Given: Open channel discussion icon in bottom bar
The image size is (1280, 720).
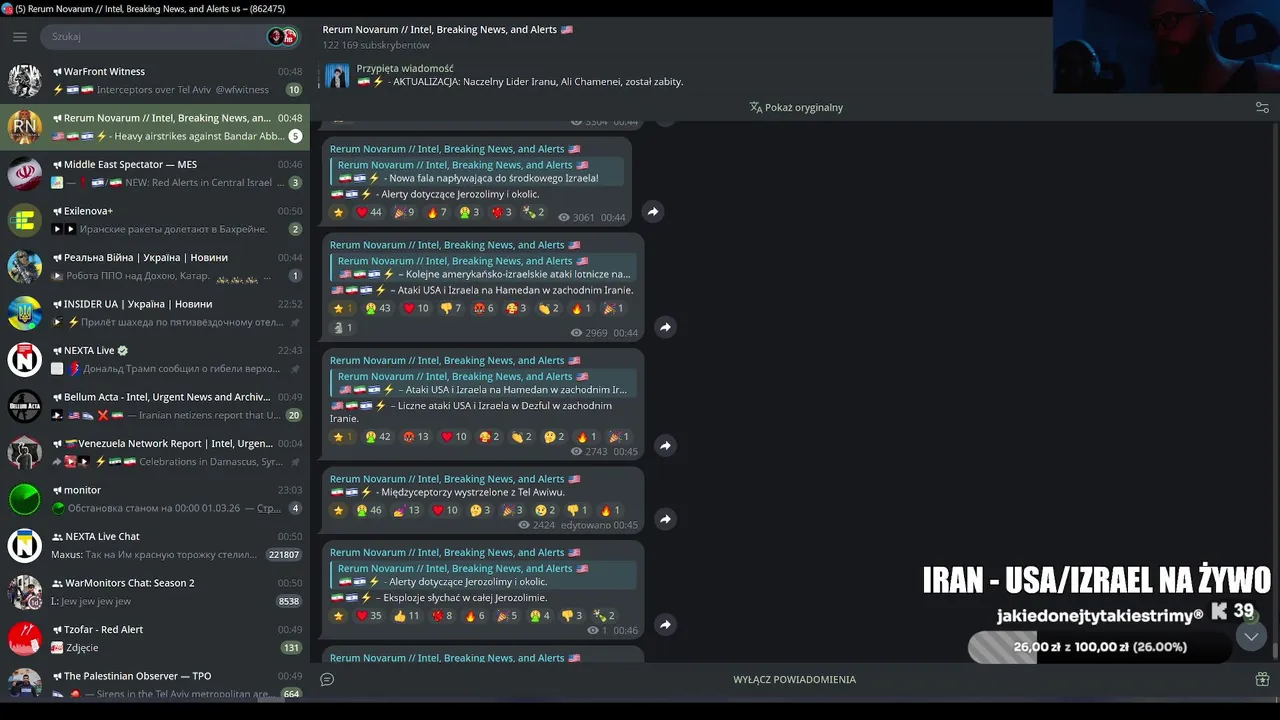Looking at the screenshot, I should (x=327, y=679).
